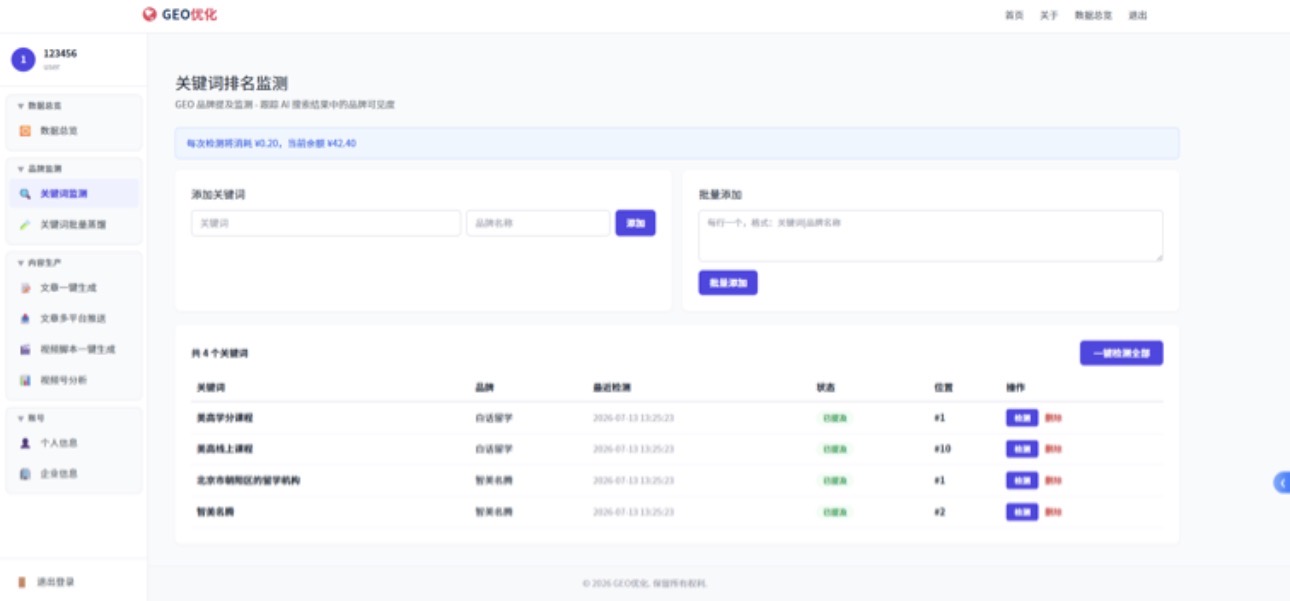Click the 品牌 column header
The width and height of the screenshot is (1290, 601).
pyautogui.click(x=484, y=387)
